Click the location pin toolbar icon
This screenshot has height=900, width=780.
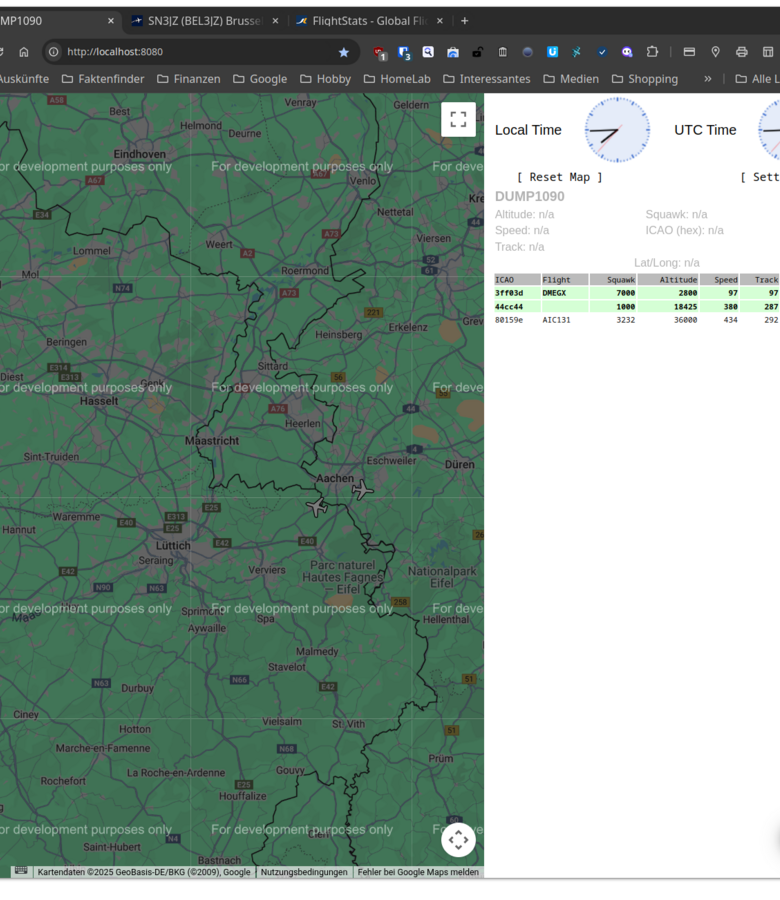point(715,52)
